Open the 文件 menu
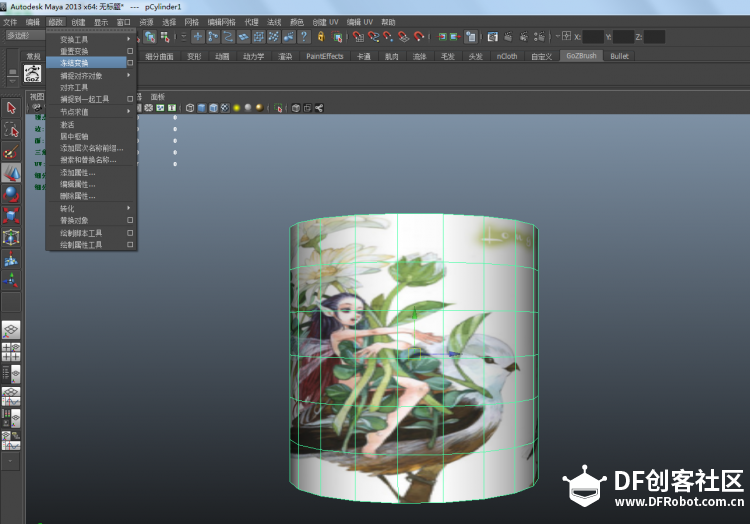Image resolution: width=750 pixels, height=524 pixels. pyautogui.click(x=10, y=22)
